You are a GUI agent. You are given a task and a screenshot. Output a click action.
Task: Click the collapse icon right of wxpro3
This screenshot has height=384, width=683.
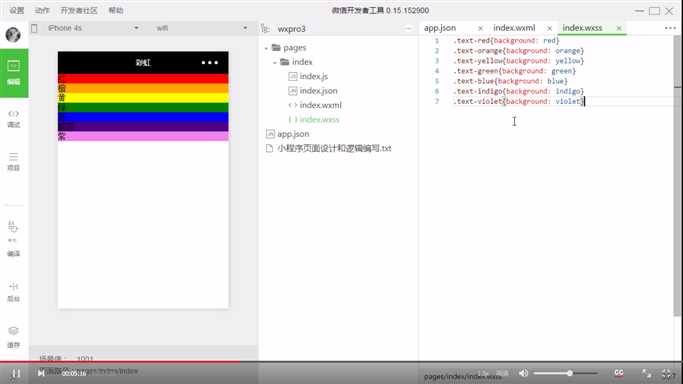pyautogui.click(x=408, y=29)
